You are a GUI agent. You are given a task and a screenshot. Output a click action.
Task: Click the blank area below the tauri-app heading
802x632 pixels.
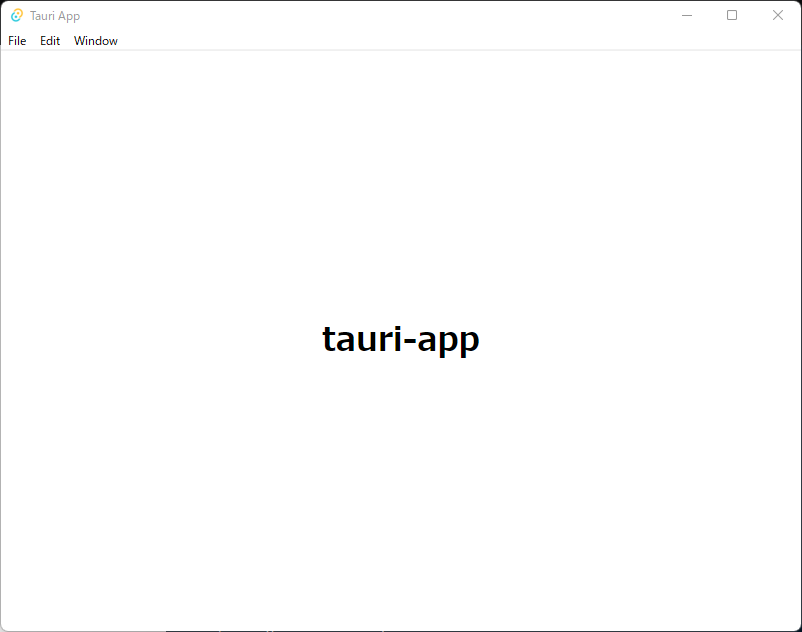click(x=400, y=480)
